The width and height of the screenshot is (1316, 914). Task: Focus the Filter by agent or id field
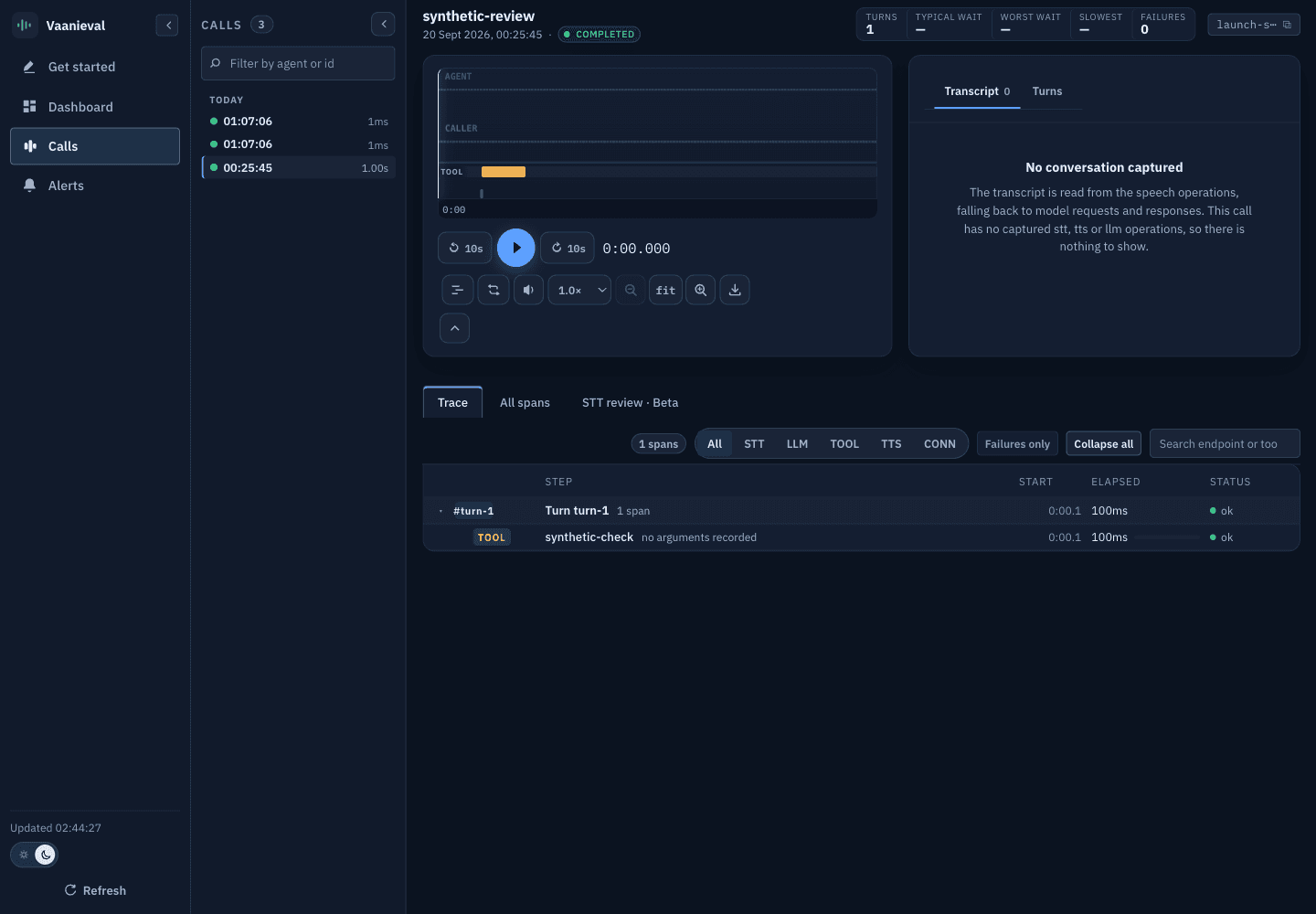298,63
